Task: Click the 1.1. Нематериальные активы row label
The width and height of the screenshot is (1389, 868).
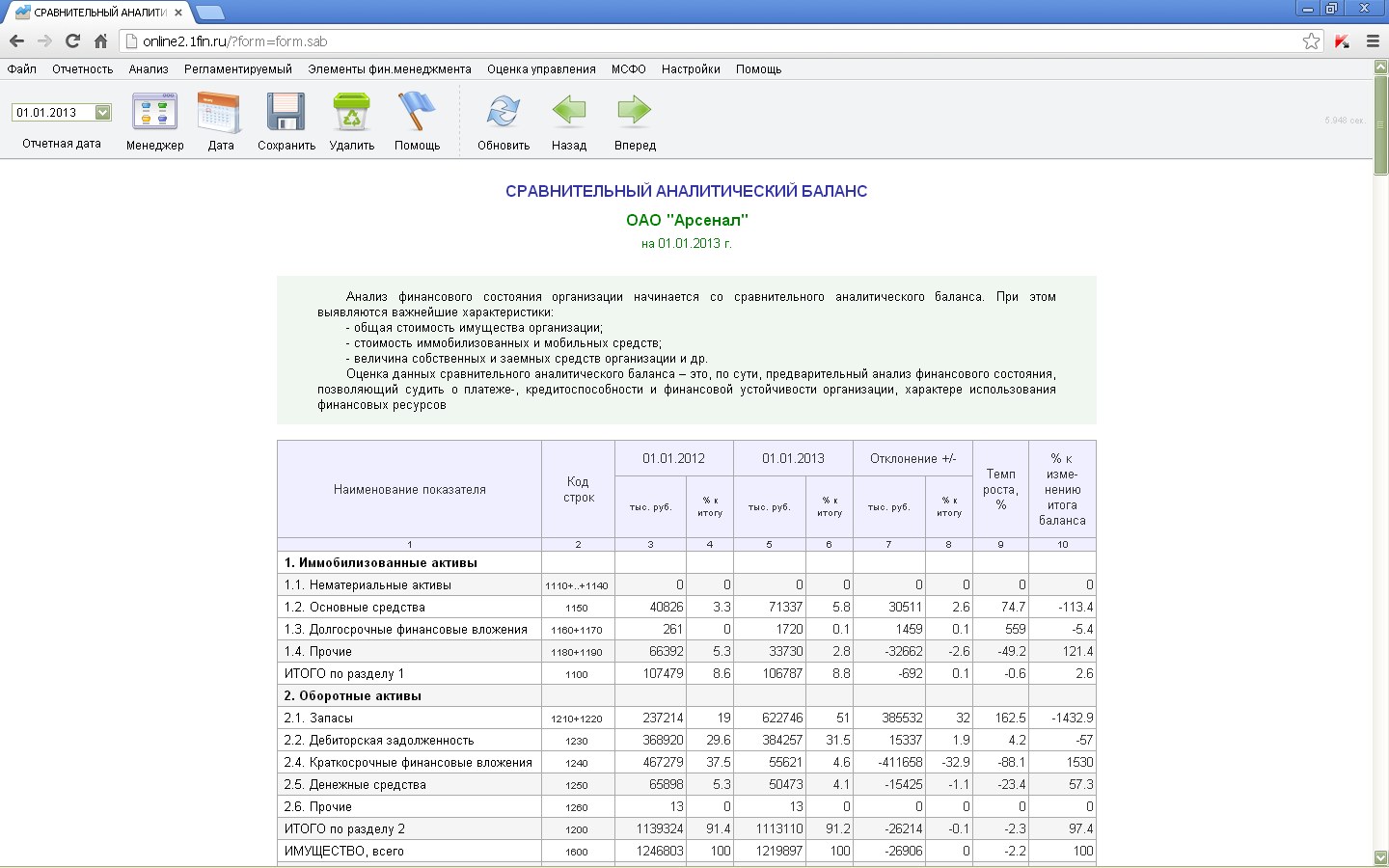Action: point(368,585)
